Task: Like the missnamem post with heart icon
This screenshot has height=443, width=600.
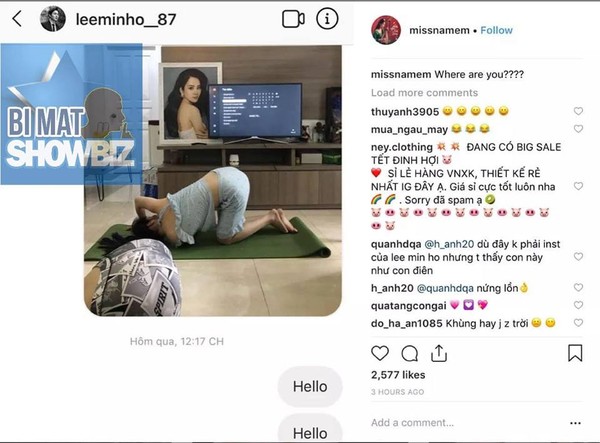Action: [380, 353]
